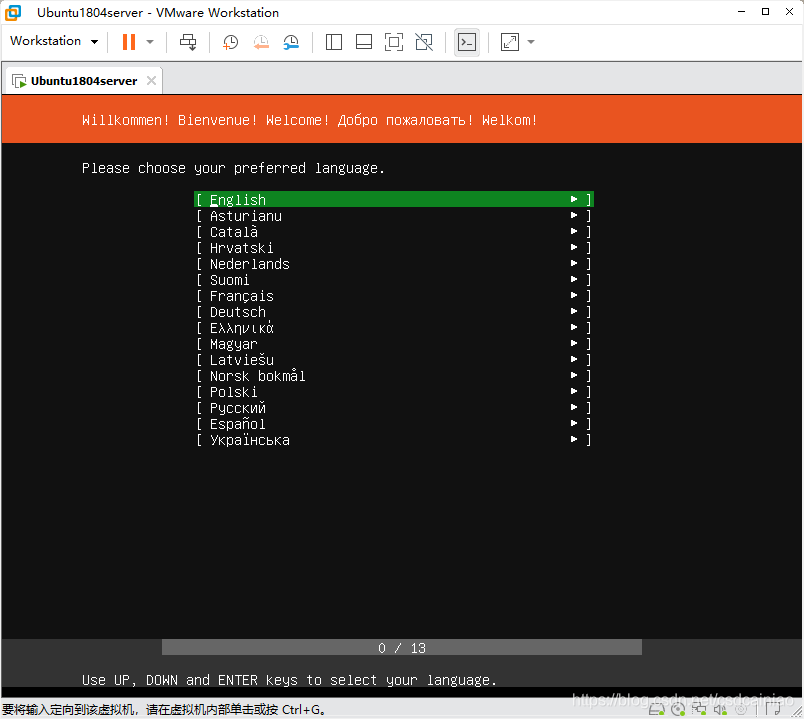Image resolution: width=804 pixels, height=719 pixels.
Task: Switch to Unity mode
Action: coord(424,42)
